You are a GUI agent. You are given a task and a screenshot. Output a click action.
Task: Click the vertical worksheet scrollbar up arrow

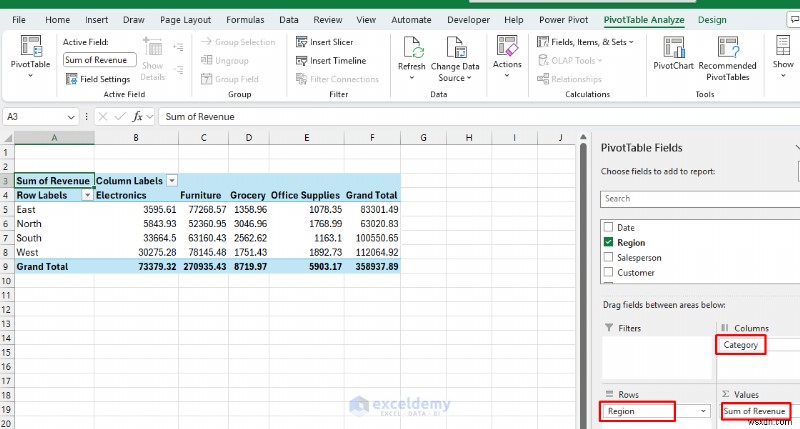583,137
